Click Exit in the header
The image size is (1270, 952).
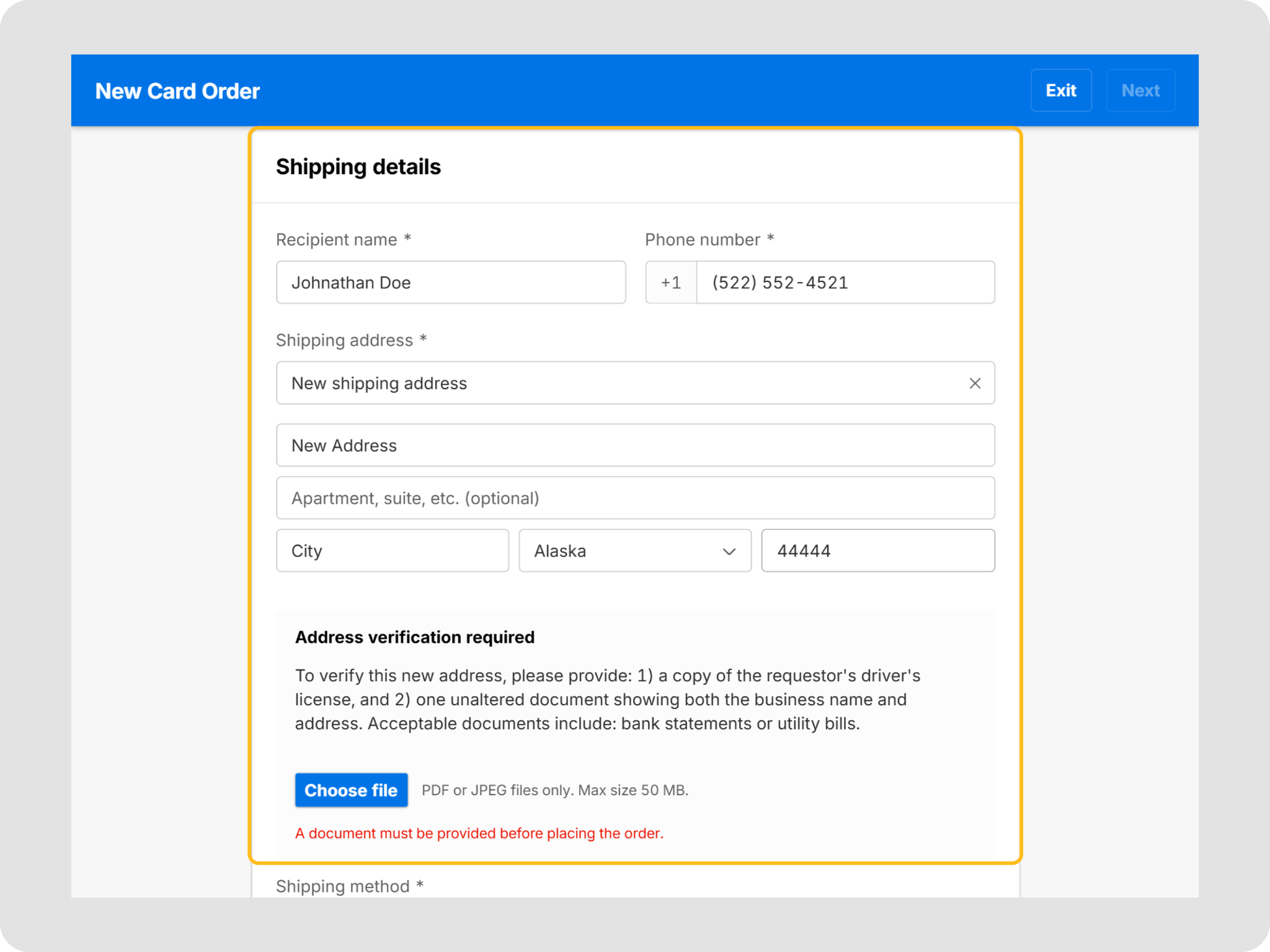pyautogui.click(x=1061, y=90)
